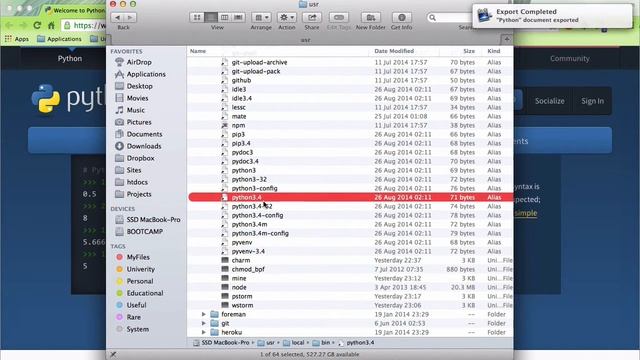Switch Finder to list view
This screenshot has width=640, height=360.
[x=211, y=17]
